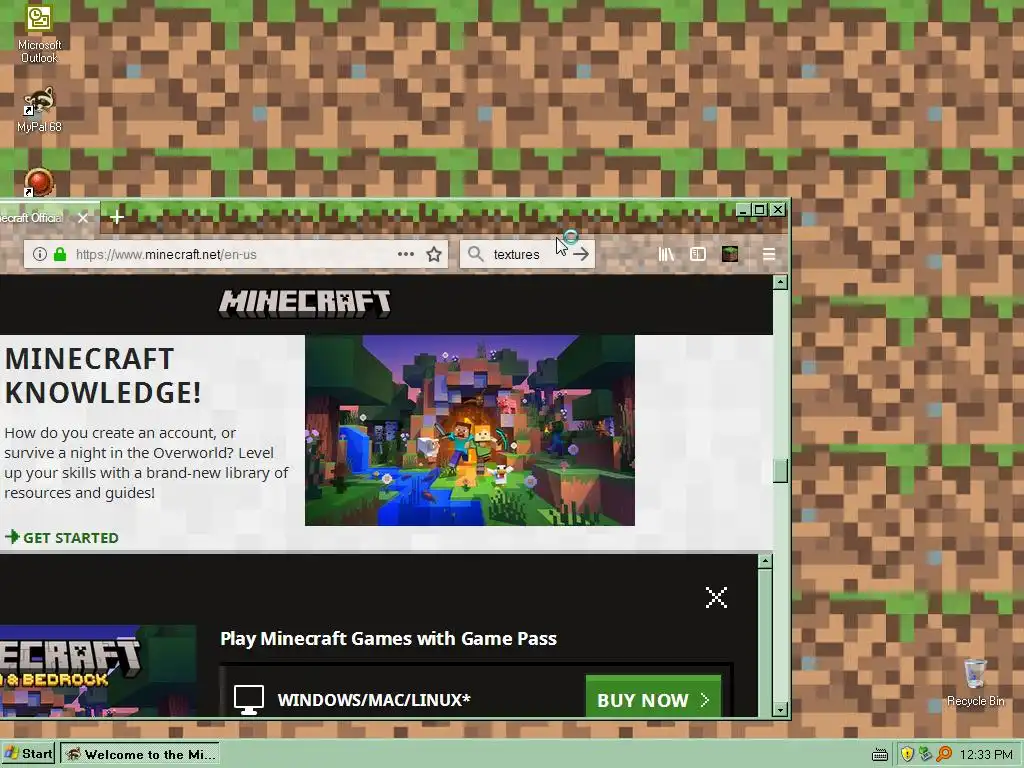Image resolution: width=1024 pixels, height=768 pixels.
Task: Open the Windows Start menu
Action: [29, 754]
